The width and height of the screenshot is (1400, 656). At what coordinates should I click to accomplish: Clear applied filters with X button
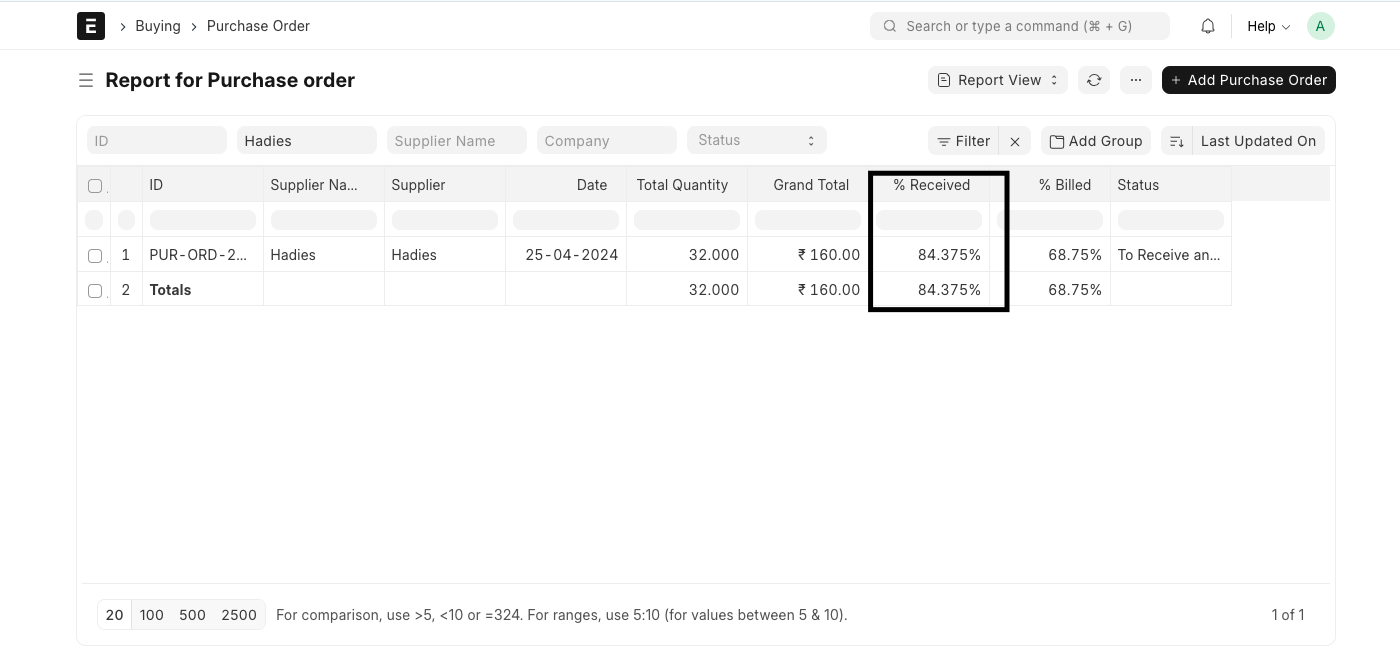(x=1015, y=141)
